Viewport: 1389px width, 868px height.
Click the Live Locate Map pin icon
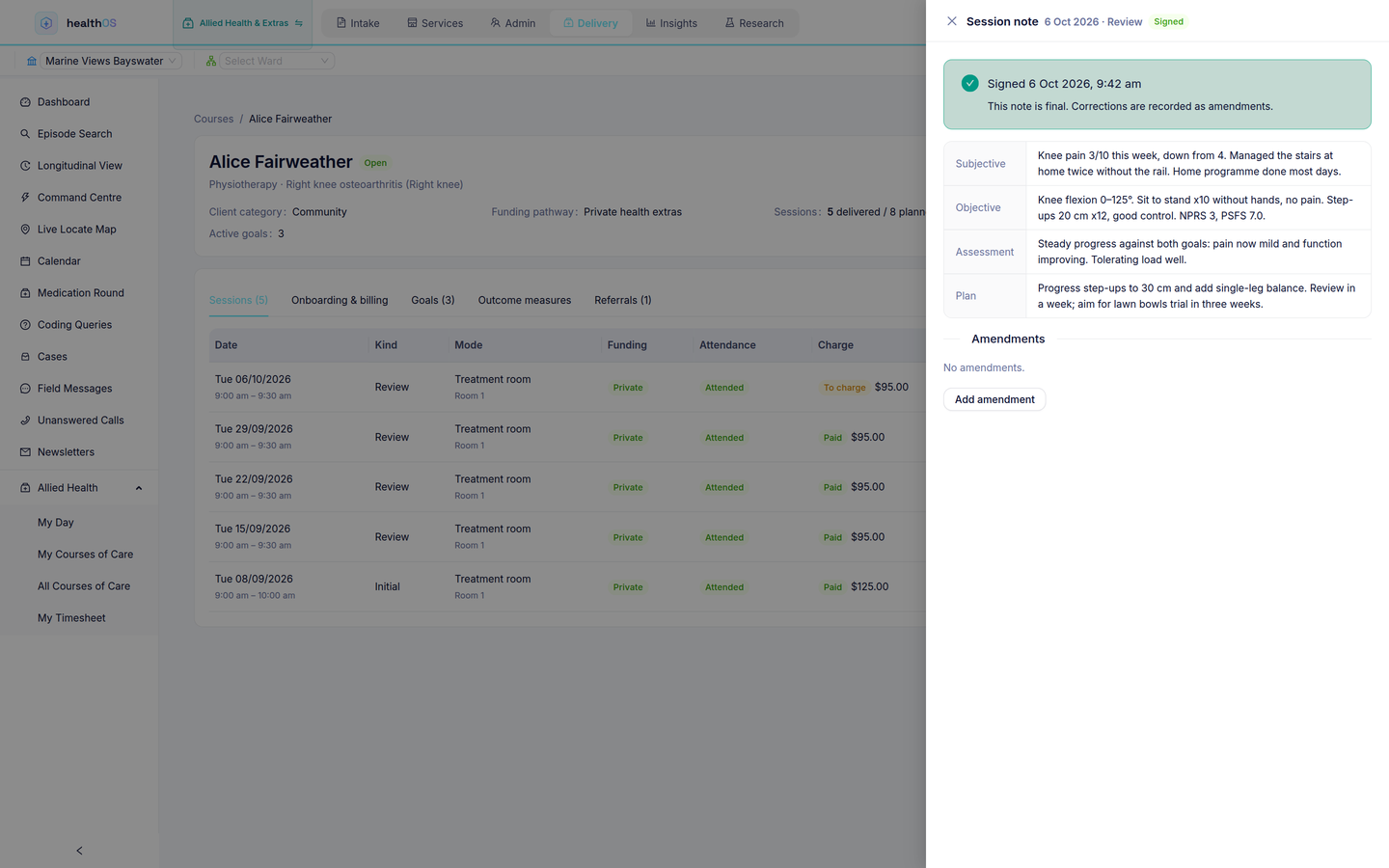pyautogui.click(x=25, y=230)
